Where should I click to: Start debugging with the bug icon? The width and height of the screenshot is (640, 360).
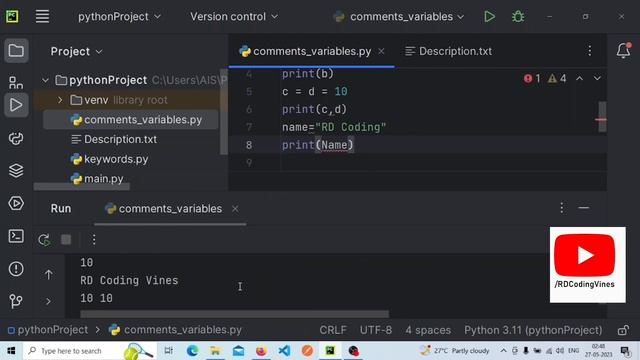click(x=518, y=17)
